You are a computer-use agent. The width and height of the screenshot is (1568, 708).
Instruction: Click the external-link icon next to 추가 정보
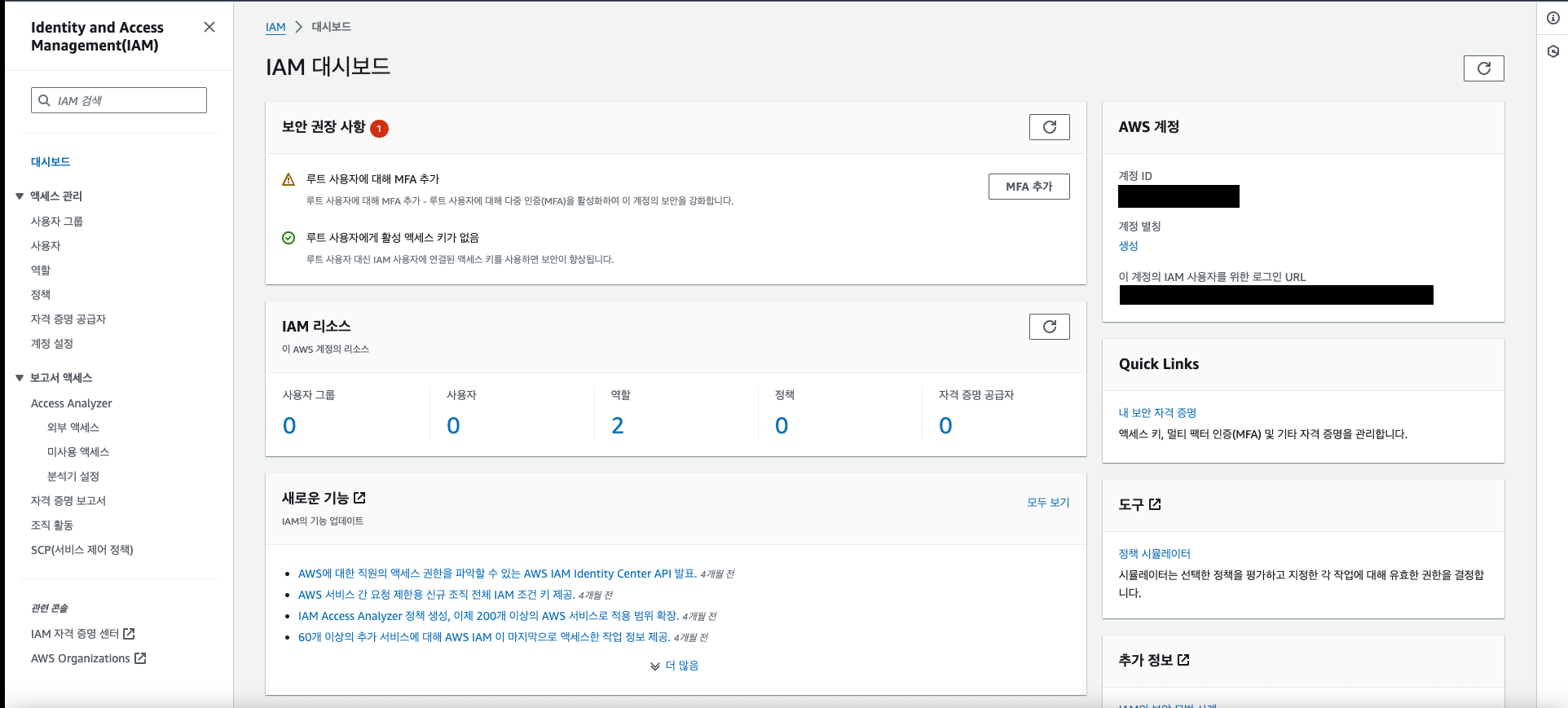(x=1183, y=660)
